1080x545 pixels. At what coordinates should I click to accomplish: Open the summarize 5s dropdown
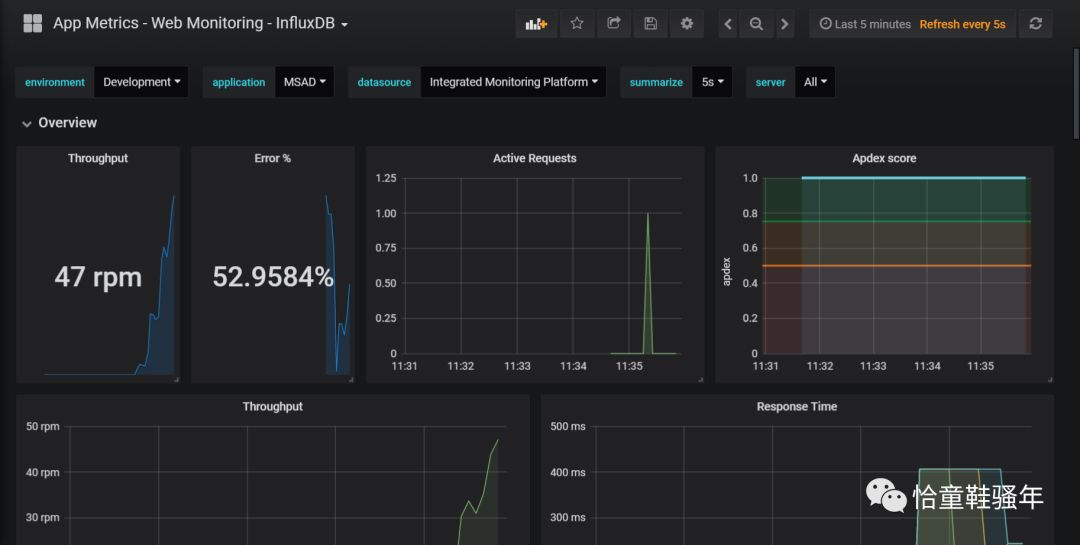point(712,82)
